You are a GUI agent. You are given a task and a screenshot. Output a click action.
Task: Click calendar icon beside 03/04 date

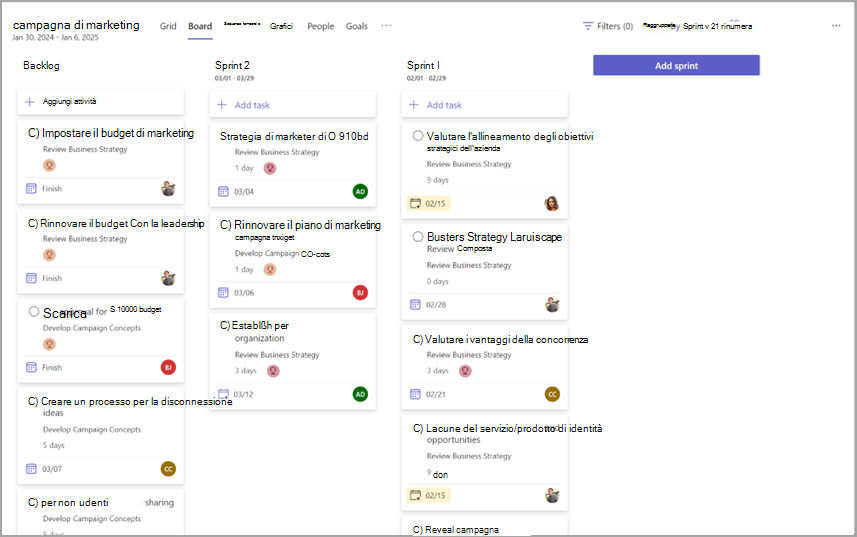(x=223, y=191)
